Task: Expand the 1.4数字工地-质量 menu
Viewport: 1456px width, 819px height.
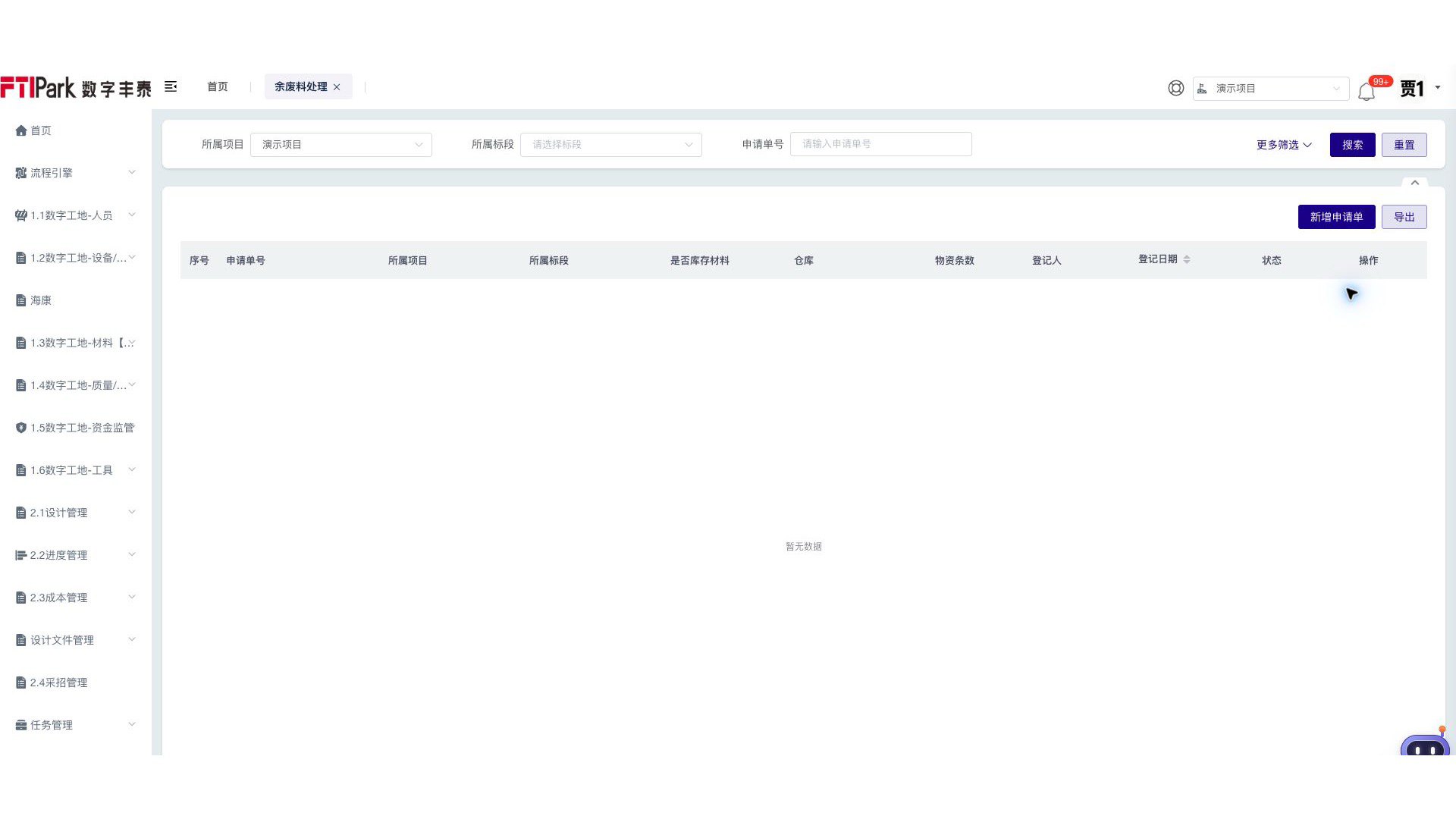Action: point(132,384)
